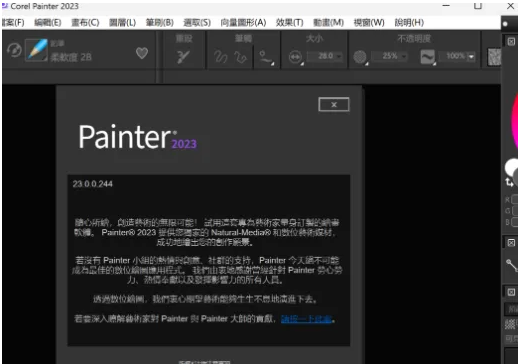Click the reset tool icon under 重設
This screenshot has width=519, height=364.
click(x=183, y=57)
